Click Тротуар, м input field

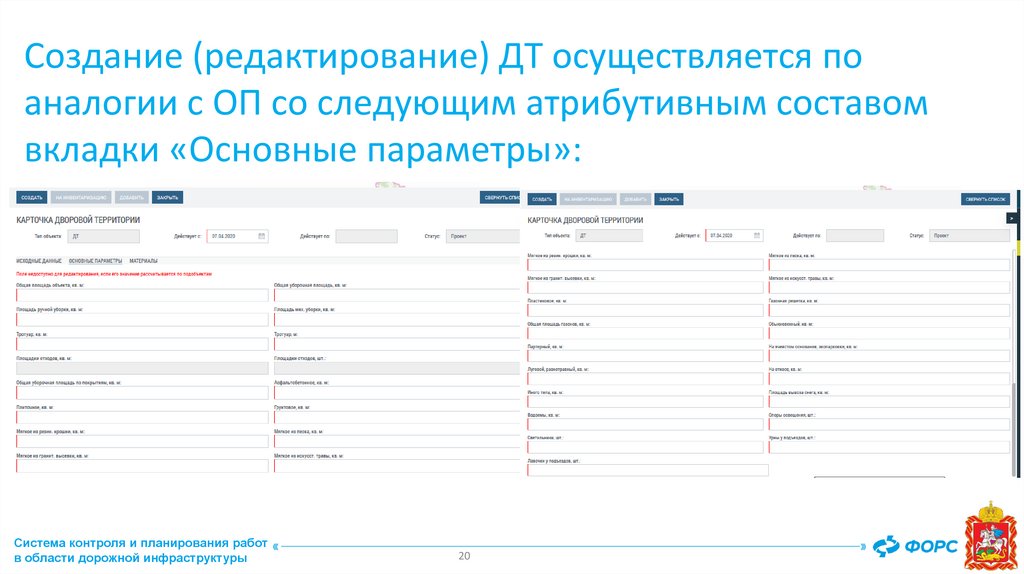[397, 344]
